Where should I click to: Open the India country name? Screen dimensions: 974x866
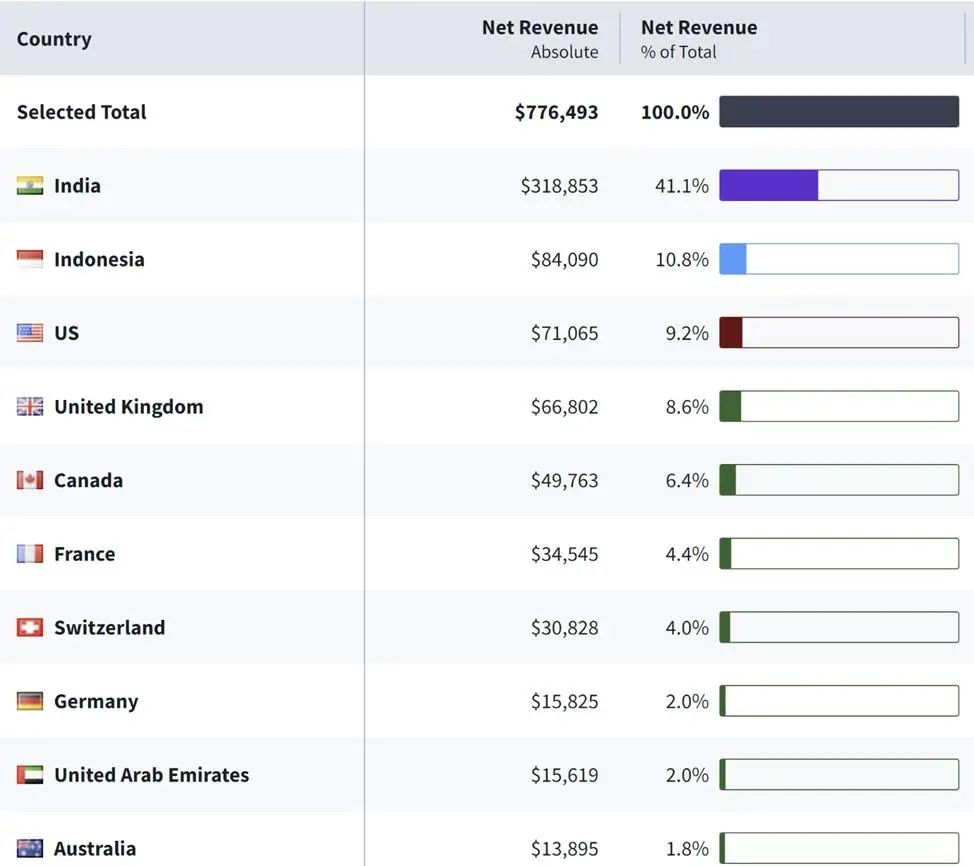pos(77,186)
